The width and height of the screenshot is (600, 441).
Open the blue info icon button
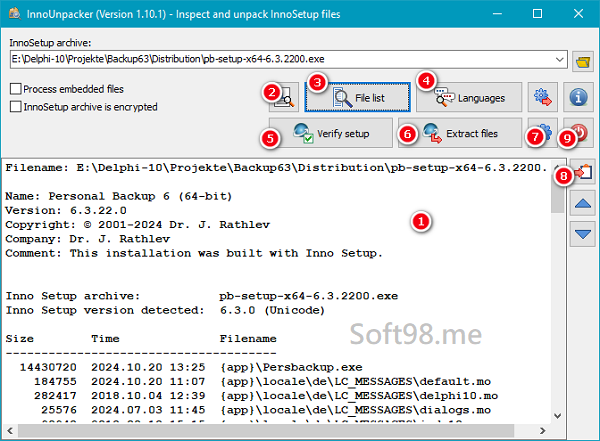pos(578,98)
